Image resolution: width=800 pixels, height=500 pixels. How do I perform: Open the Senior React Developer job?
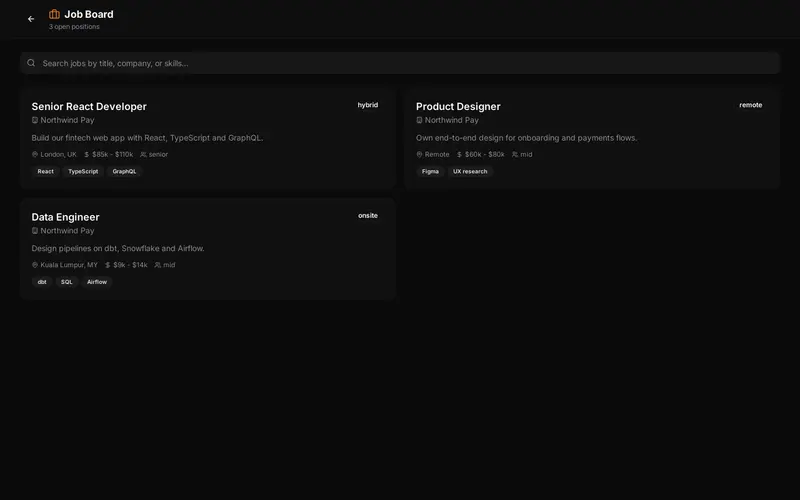(x=208, y=139)
